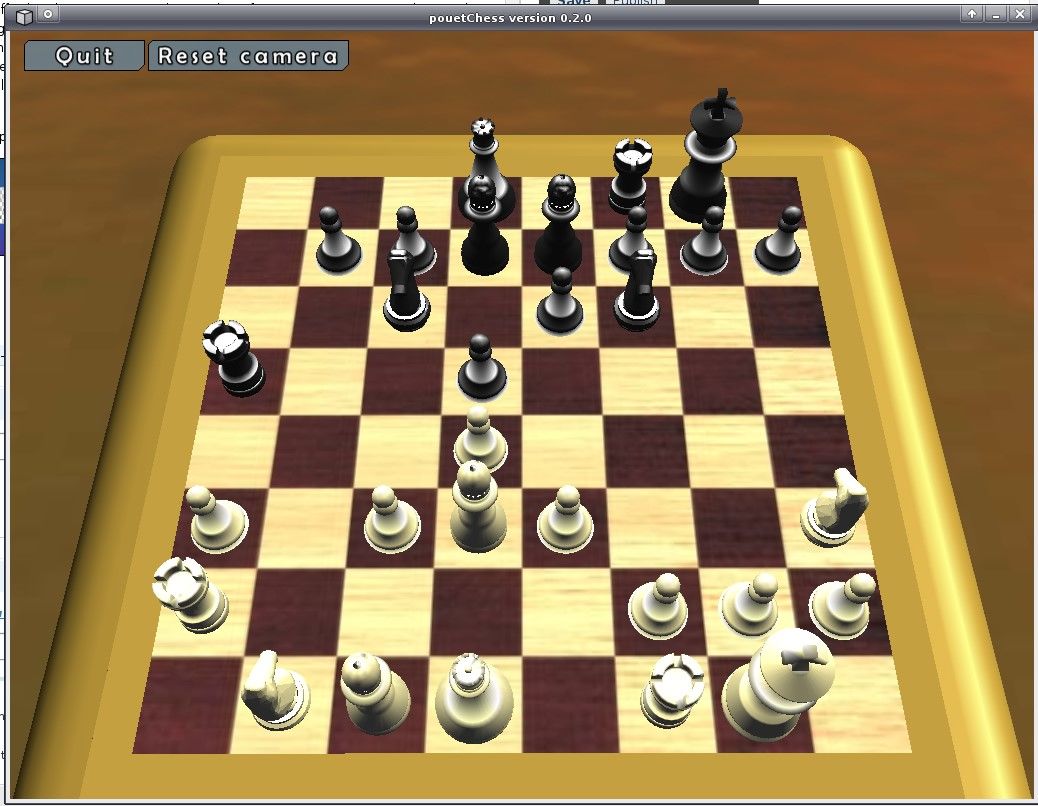Image resolution: width=1038 pixels, height=806 pixels.
Task: Open the window menu icon in the title bar
Action: coord(25,14)
